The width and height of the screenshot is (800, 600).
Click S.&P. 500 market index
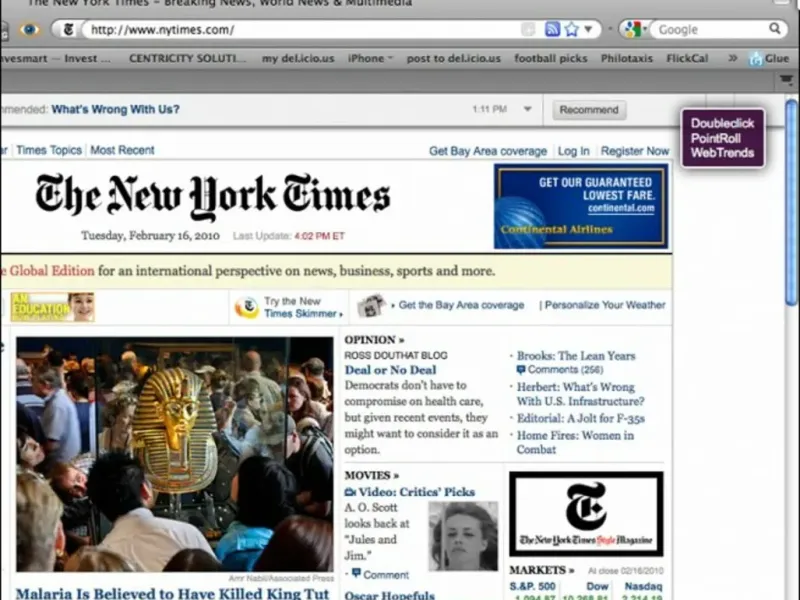[x=532, y=587]
